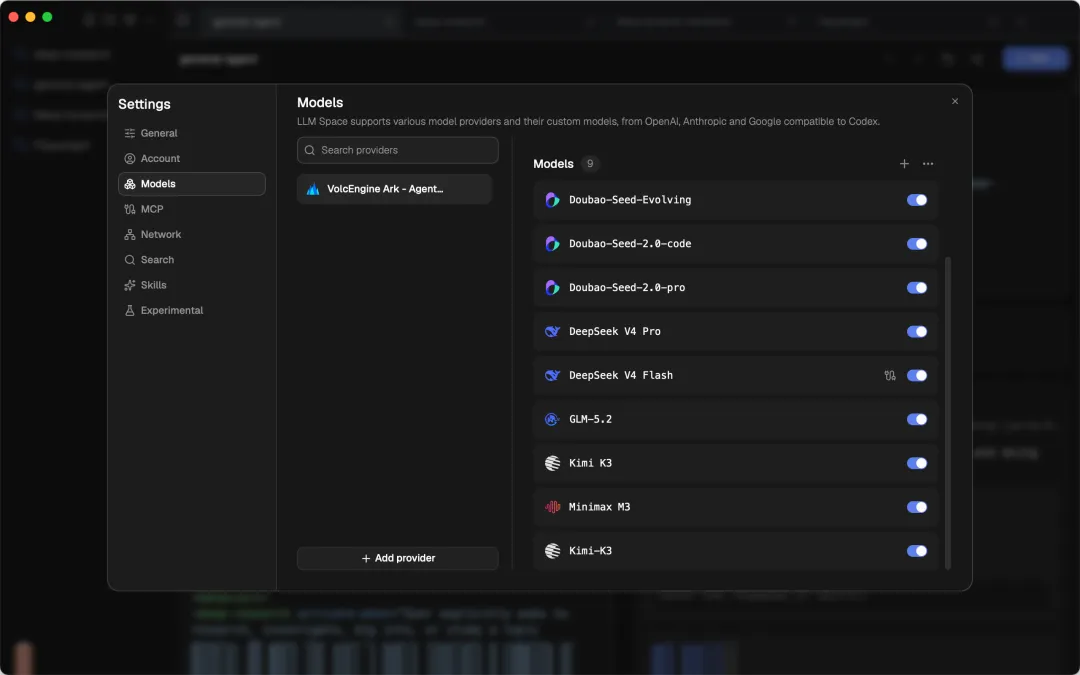Click Doubao-Seed-2.0-pro model icon
1080x675 pixels.
pos(552,288)
